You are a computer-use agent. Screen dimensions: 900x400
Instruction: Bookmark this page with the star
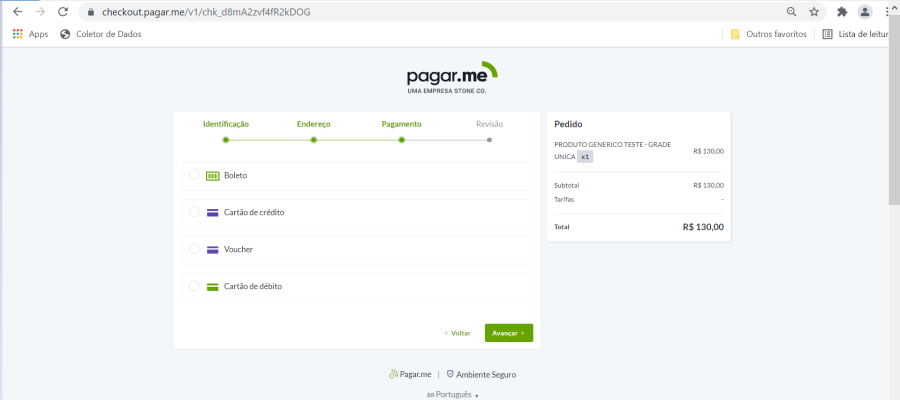(814, 11)
